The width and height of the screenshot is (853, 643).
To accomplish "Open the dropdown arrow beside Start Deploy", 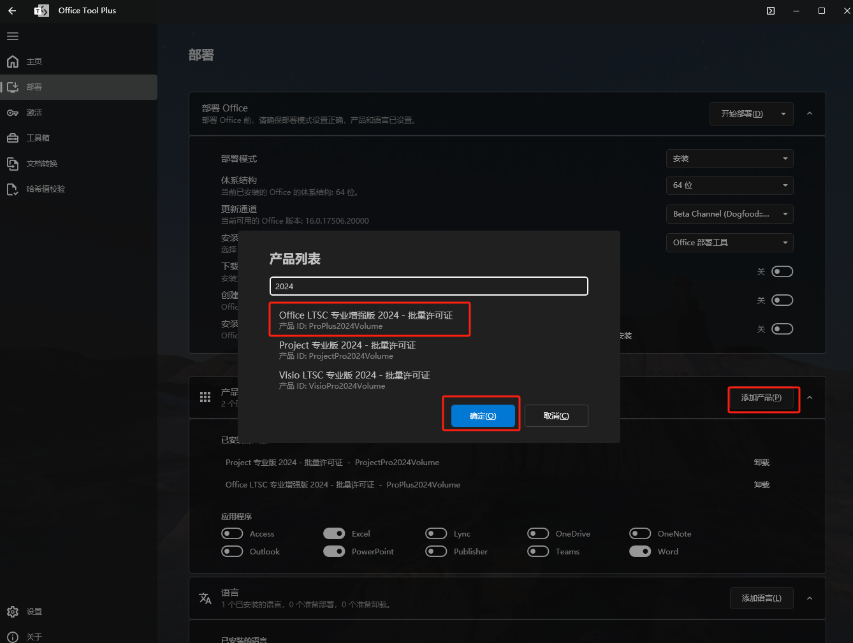I will click(783, 114).
